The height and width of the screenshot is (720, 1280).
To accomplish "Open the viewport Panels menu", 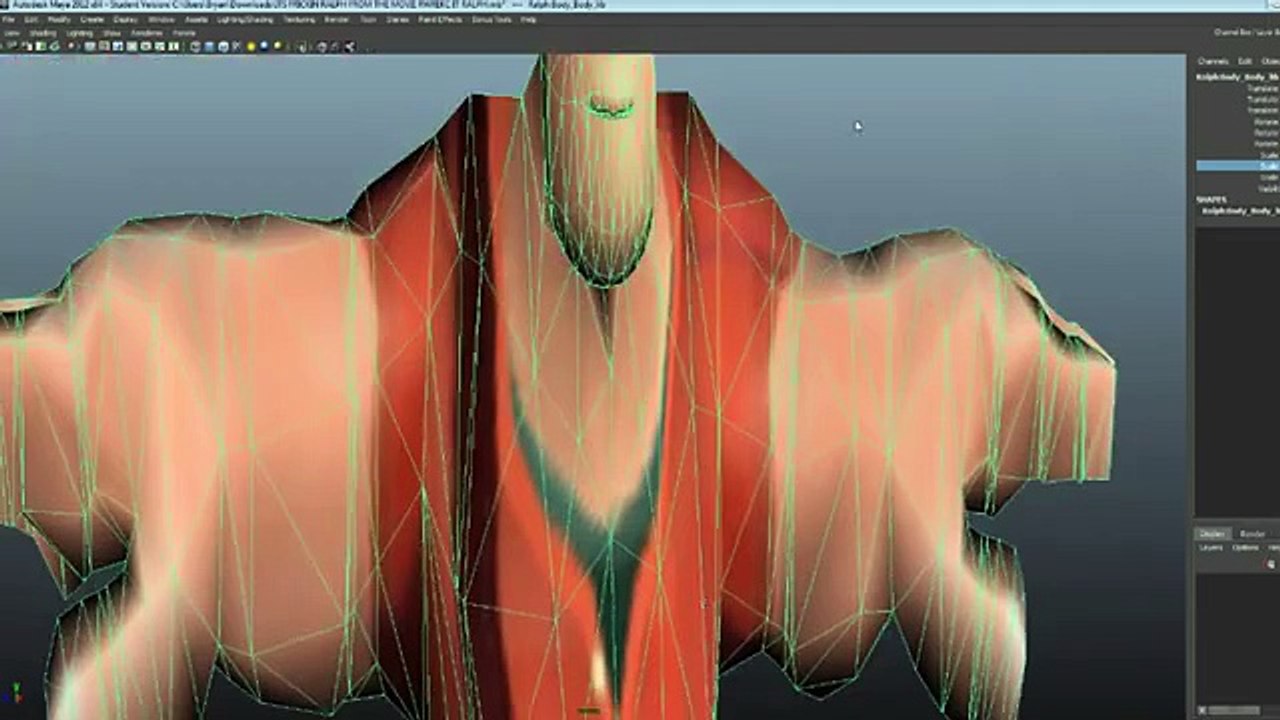I will [184, 33].
